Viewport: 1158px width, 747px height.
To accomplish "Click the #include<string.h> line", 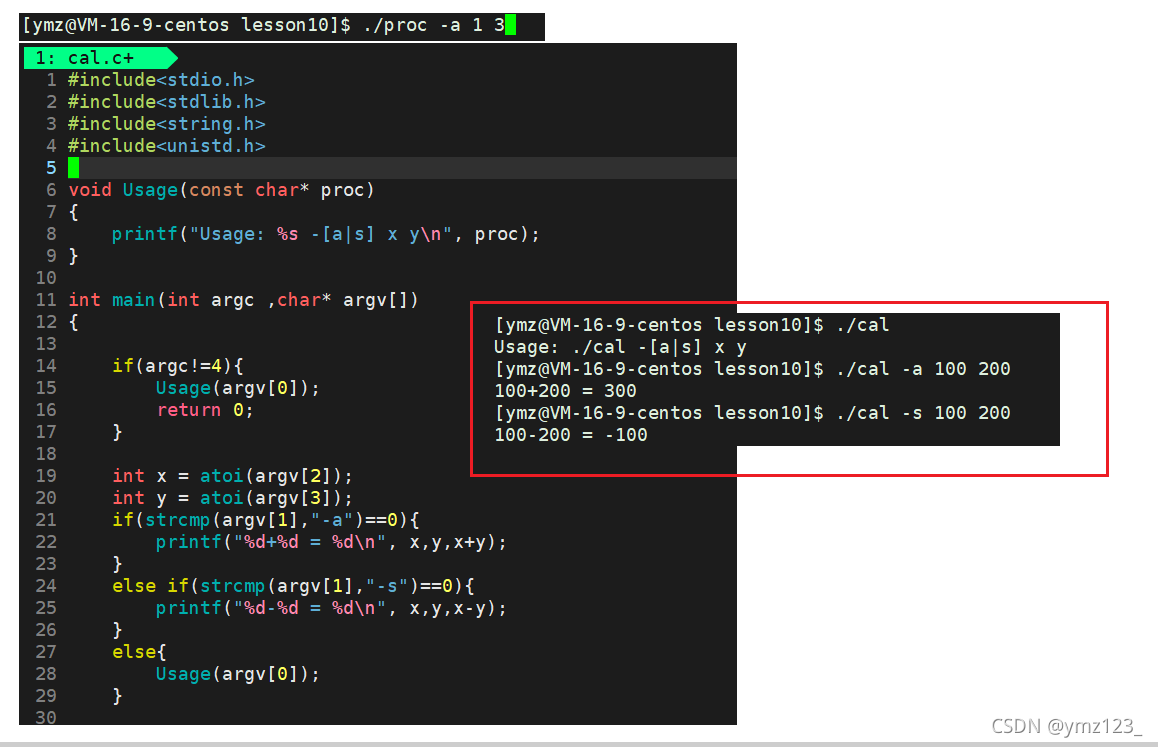I will 166,124.
